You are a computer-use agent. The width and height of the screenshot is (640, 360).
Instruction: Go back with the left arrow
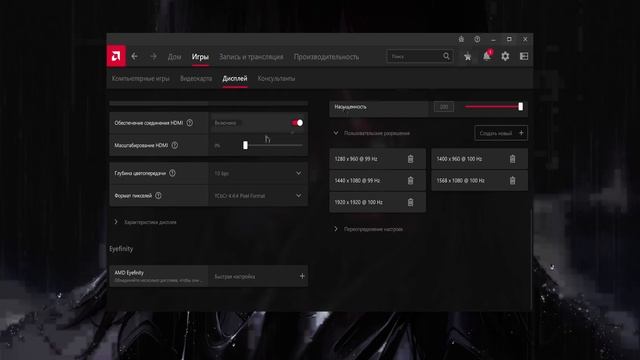coord(134,56)
